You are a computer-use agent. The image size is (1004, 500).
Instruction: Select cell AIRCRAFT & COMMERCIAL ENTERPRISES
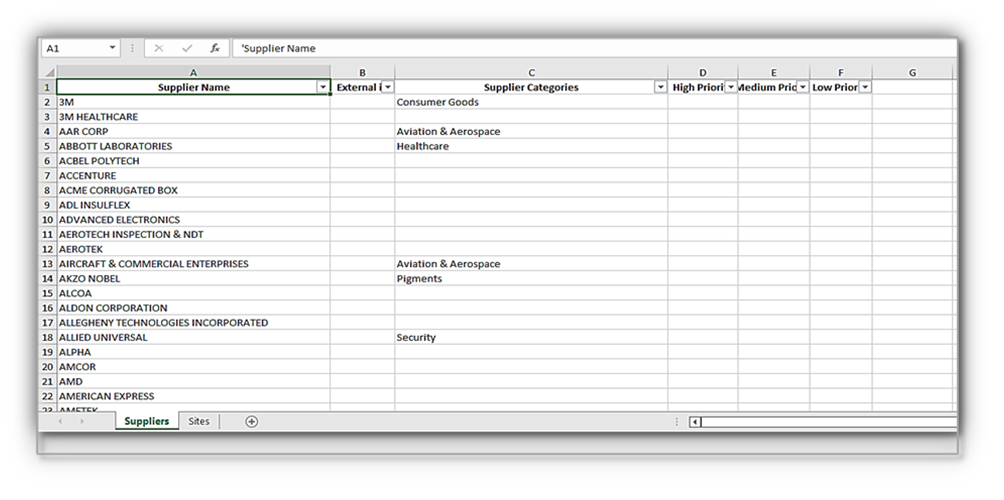pyautogui.click(x=193, y=264)
